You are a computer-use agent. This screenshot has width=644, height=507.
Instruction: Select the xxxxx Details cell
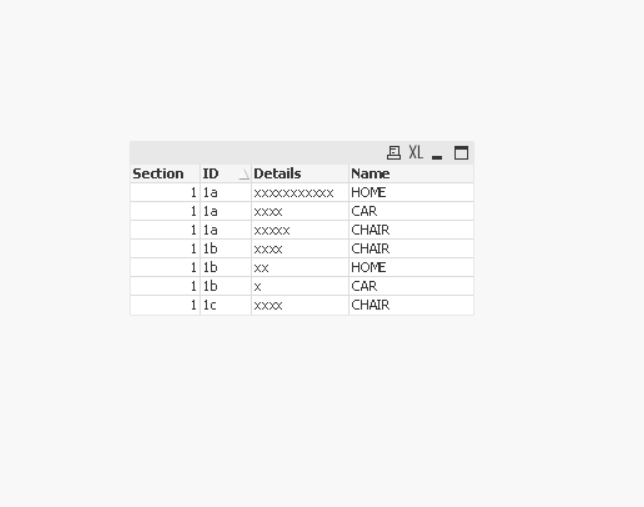(272, 230)
